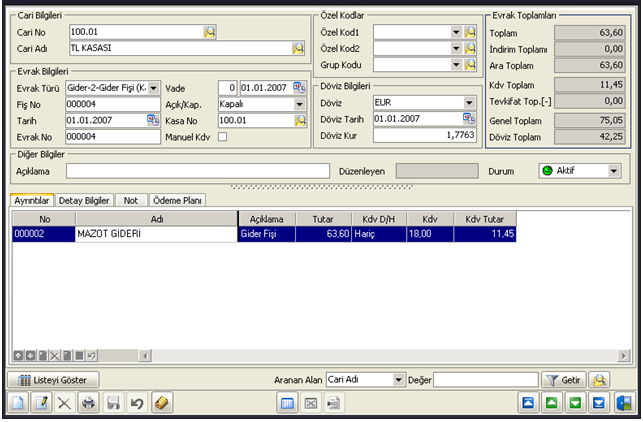The image size is (643, 422).
Task: Move grid row up with small up-arrow icon
Action: pos(18,356)
